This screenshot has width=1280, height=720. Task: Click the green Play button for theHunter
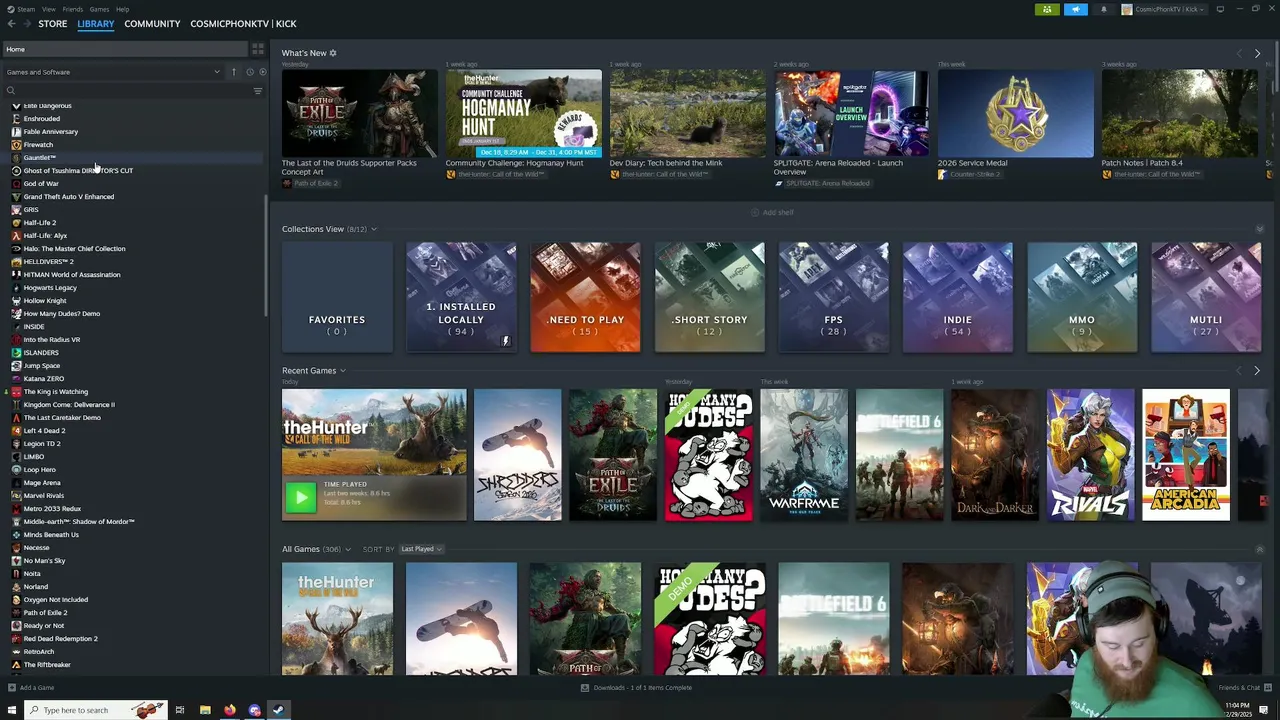300,497
